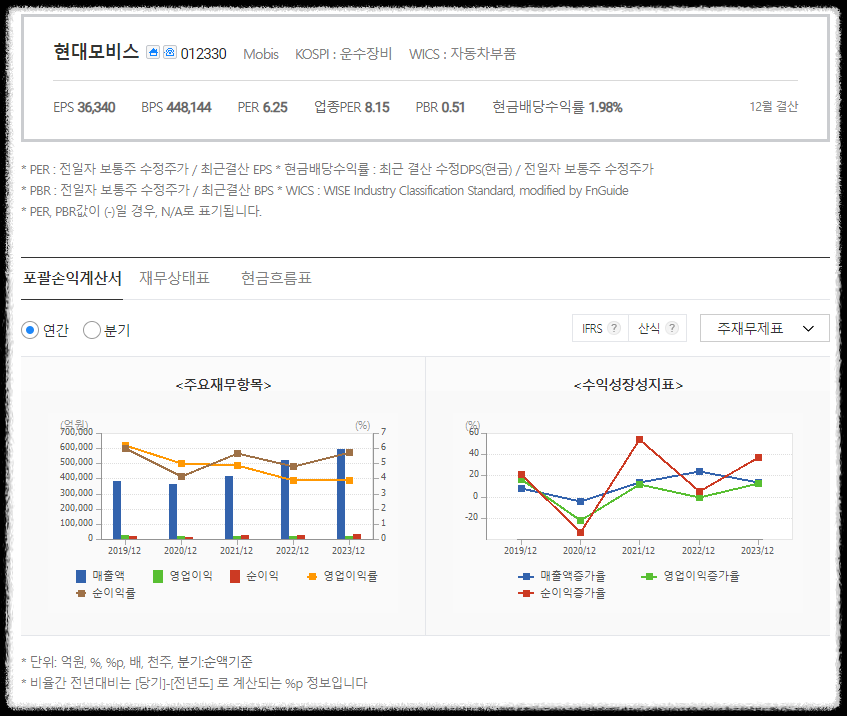
Task: Click the 2020/12 revenue bar
Action: [x=173, y=511]
